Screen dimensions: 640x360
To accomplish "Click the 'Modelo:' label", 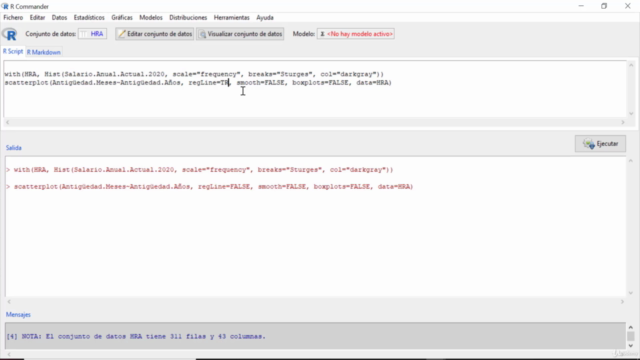I will coord(303,34).
